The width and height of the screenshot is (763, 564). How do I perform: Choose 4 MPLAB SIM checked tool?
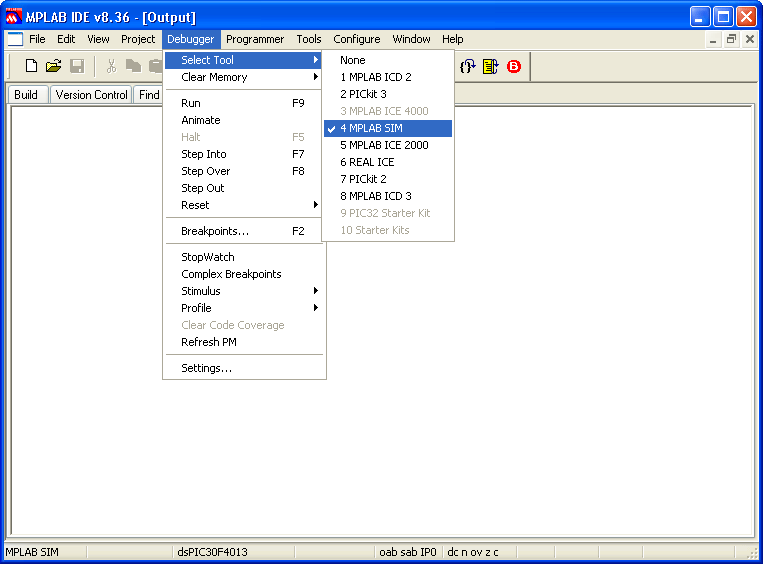[388, 128]
